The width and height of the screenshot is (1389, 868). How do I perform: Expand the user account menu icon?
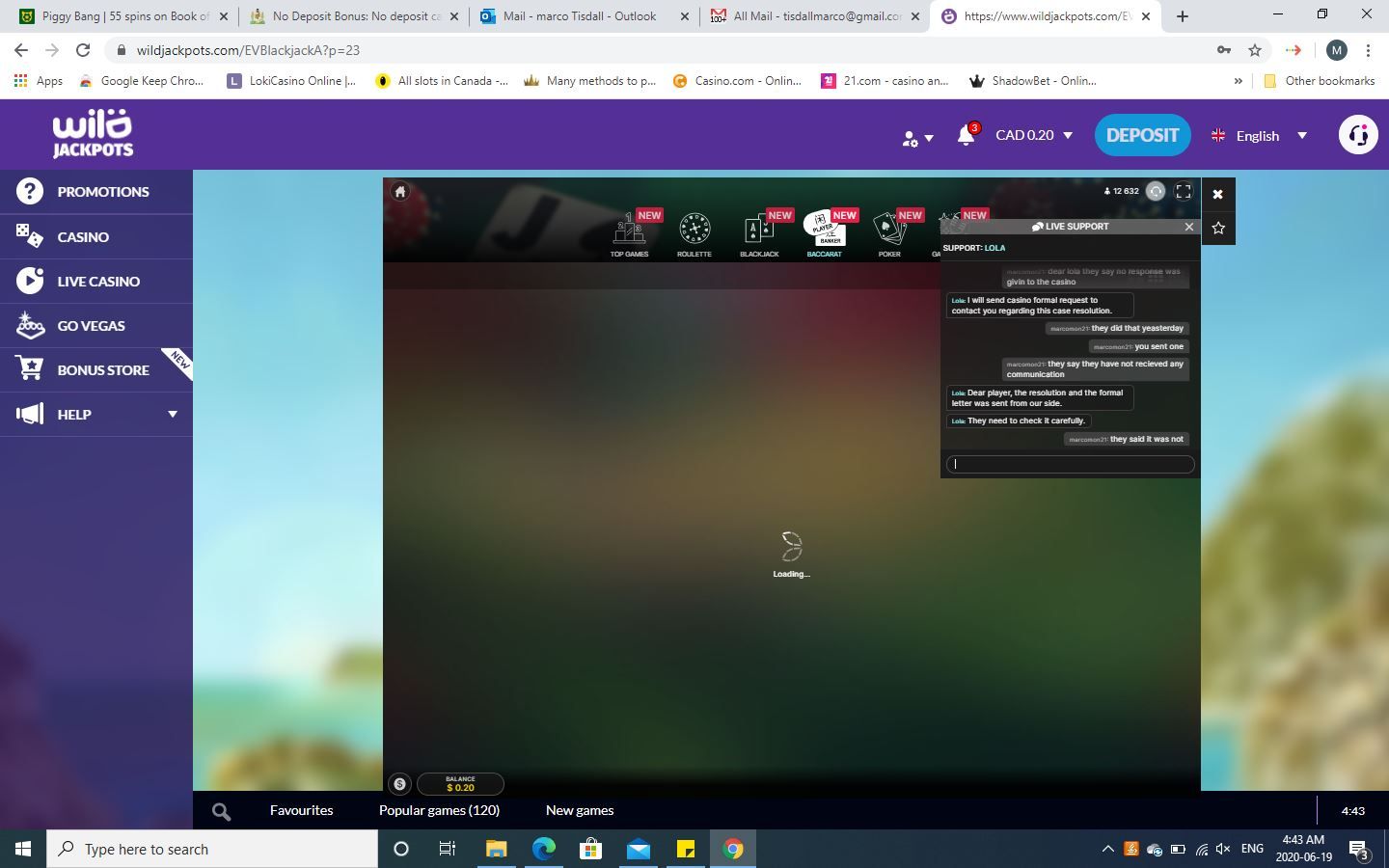click(916, 138)
